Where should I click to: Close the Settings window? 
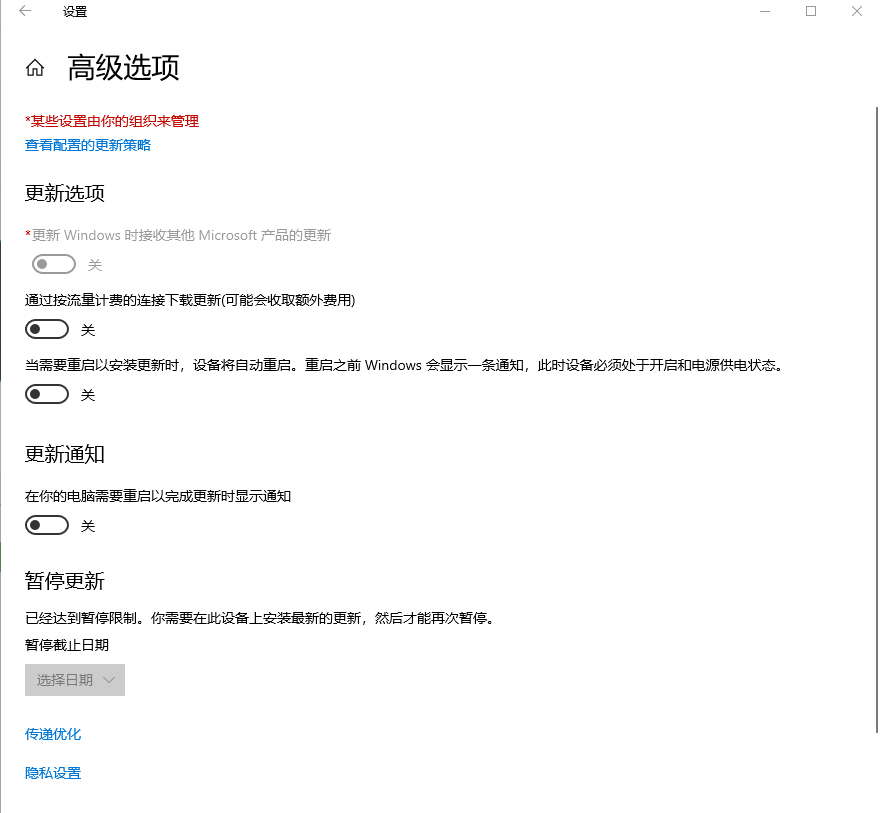[857, 11]
